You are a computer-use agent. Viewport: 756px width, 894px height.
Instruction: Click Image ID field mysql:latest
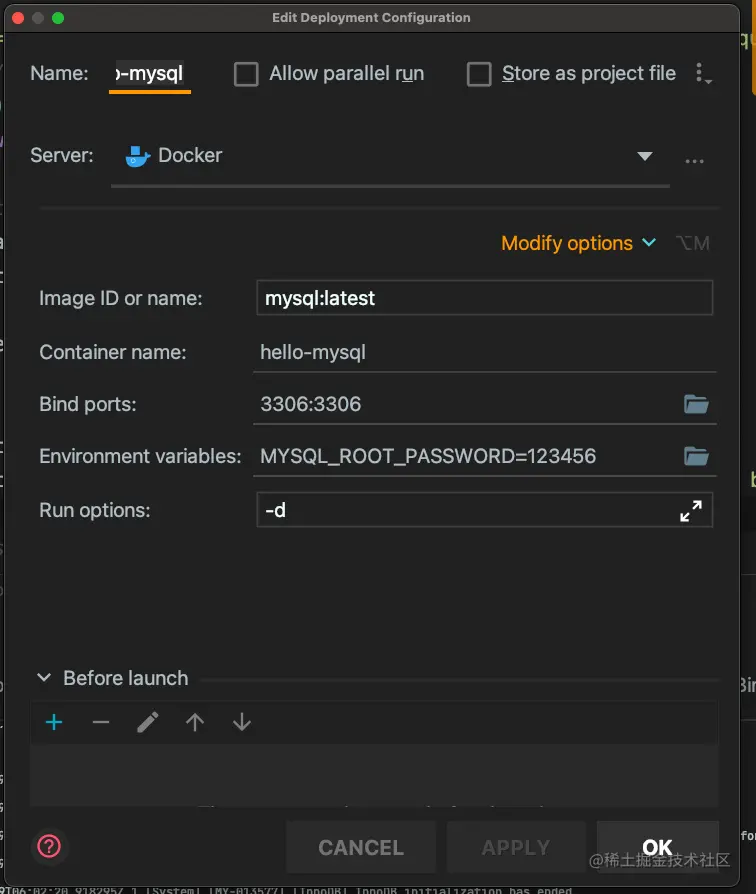(485, 298)
